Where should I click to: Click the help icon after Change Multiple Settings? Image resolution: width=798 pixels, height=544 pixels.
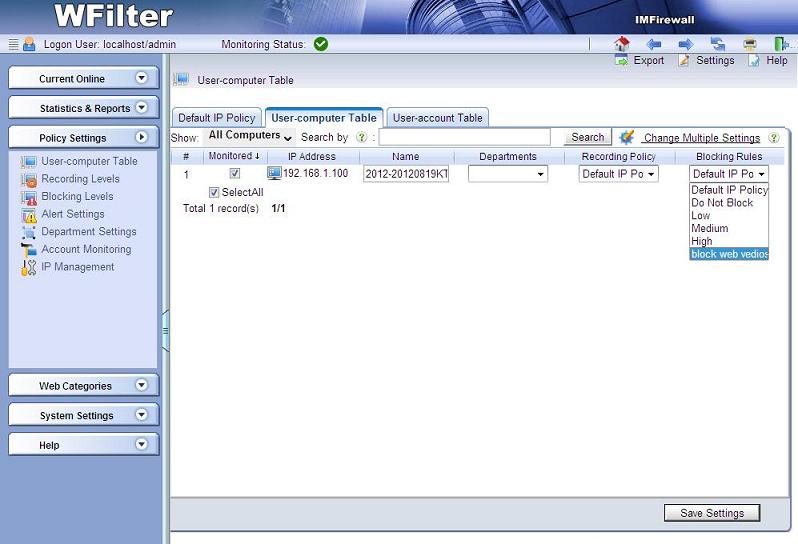(774, 137)
